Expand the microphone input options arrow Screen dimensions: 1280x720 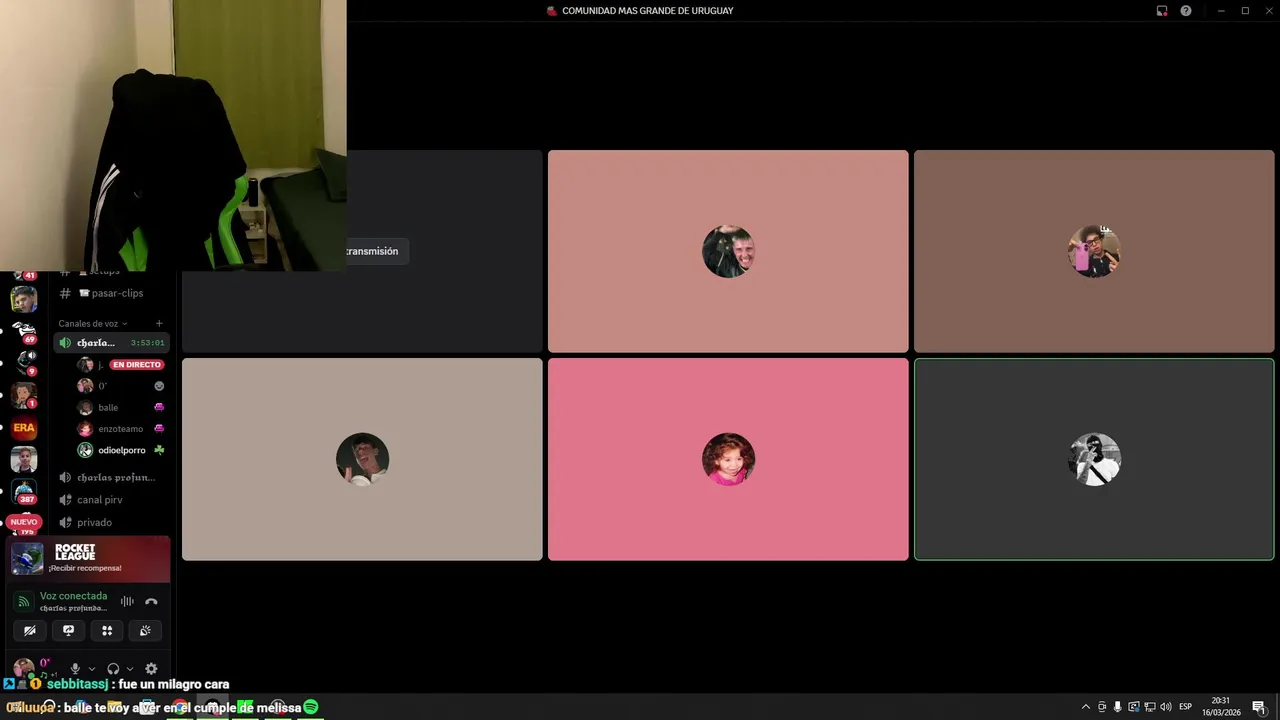(92, 669)
